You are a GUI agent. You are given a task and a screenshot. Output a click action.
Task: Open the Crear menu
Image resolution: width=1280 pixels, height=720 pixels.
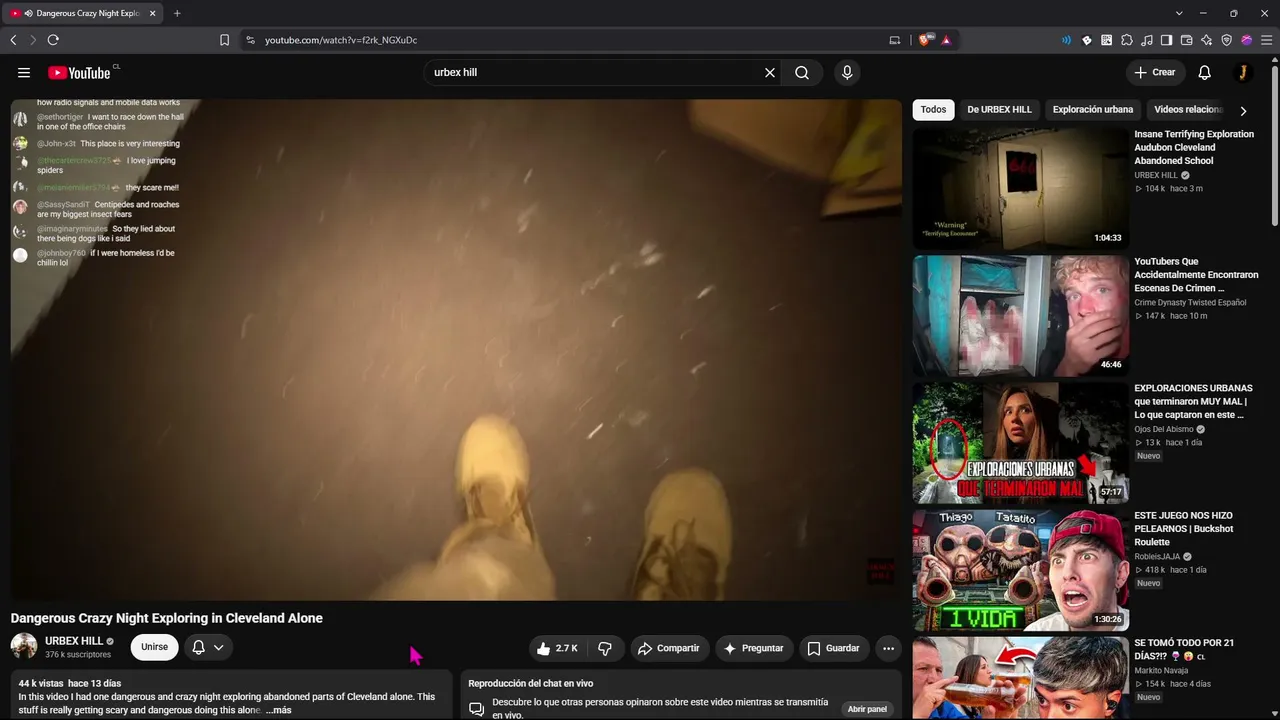1155,73
